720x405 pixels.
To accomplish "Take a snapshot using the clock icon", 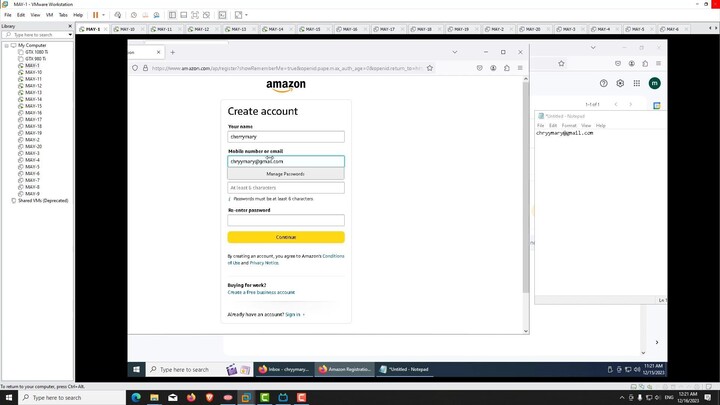I will click(x=134, y=15).
